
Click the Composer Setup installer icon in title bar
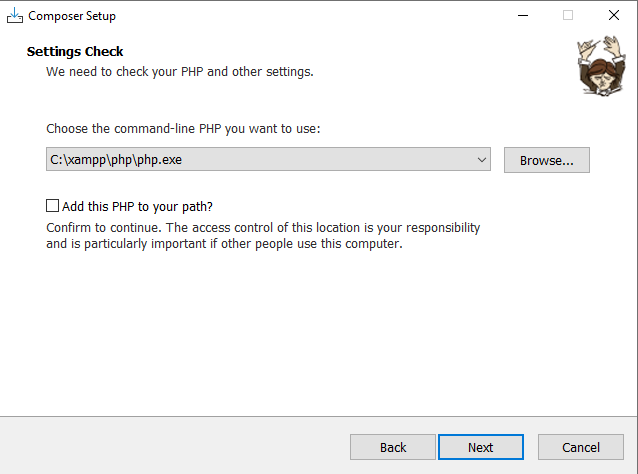(x=14, y=15)
